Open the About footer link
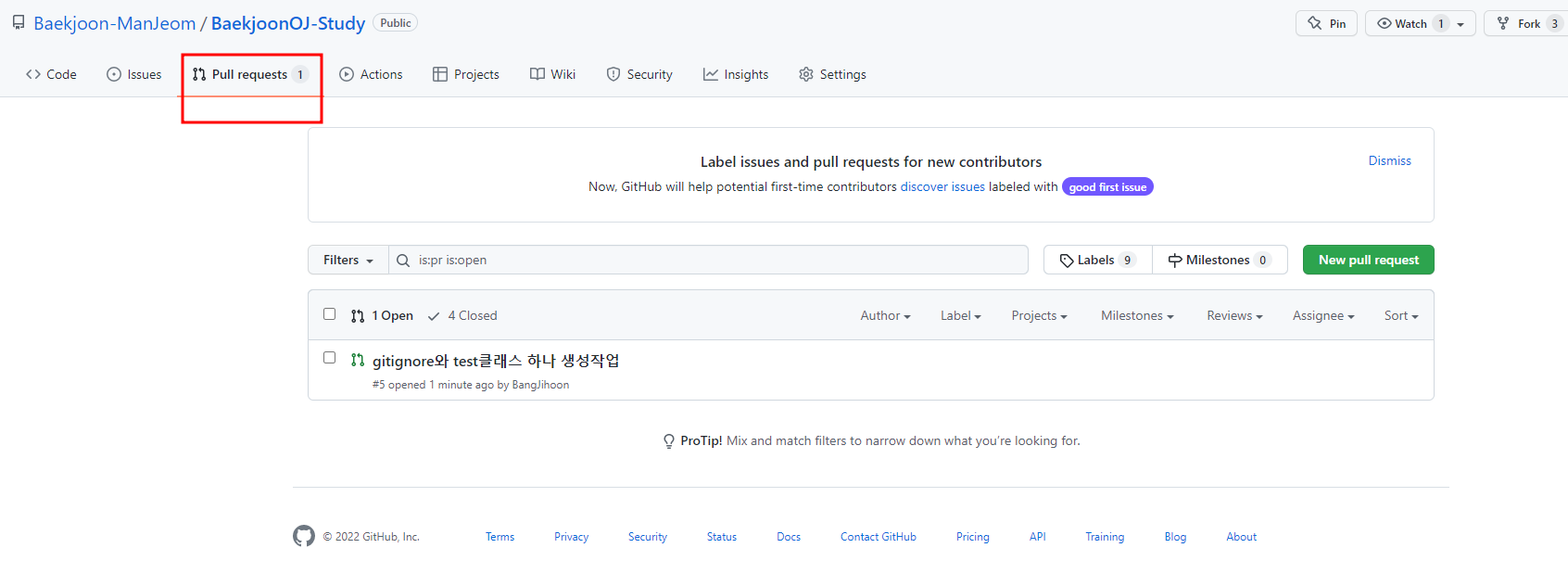The height and width of the screenshot is (586, 1568). coord(1241,537)
